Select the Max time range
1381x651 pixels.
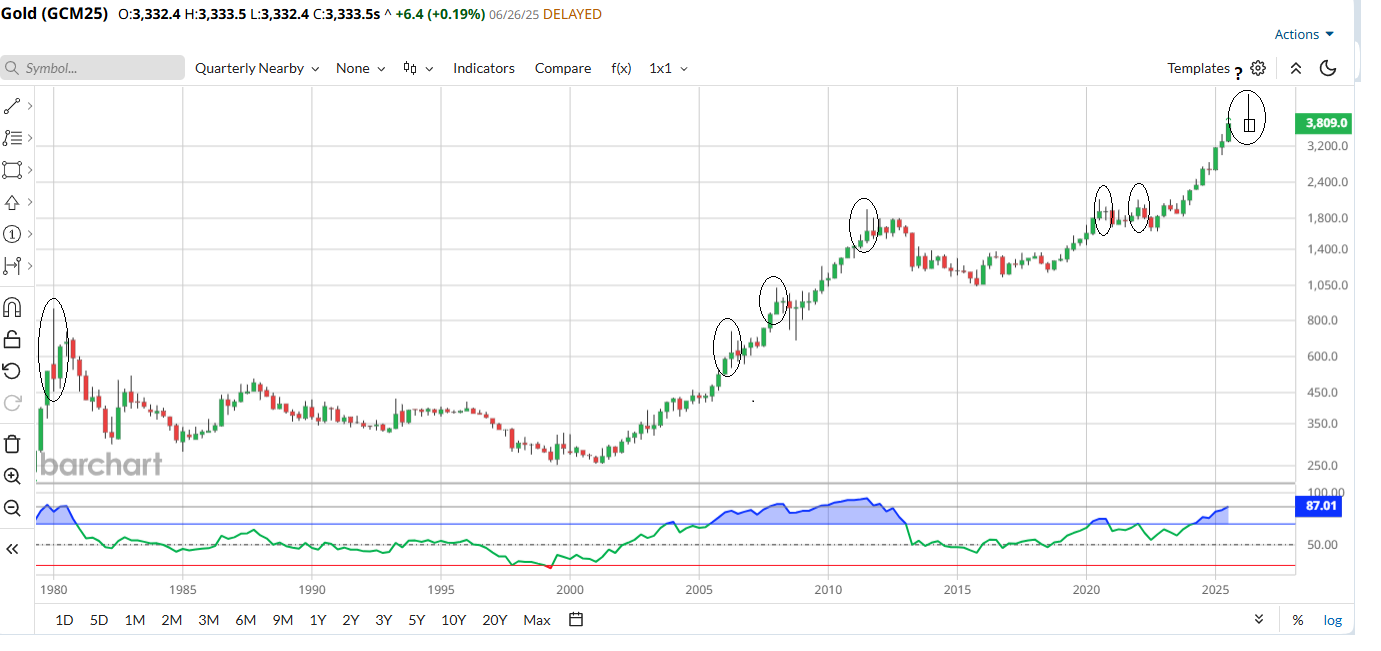537,620
